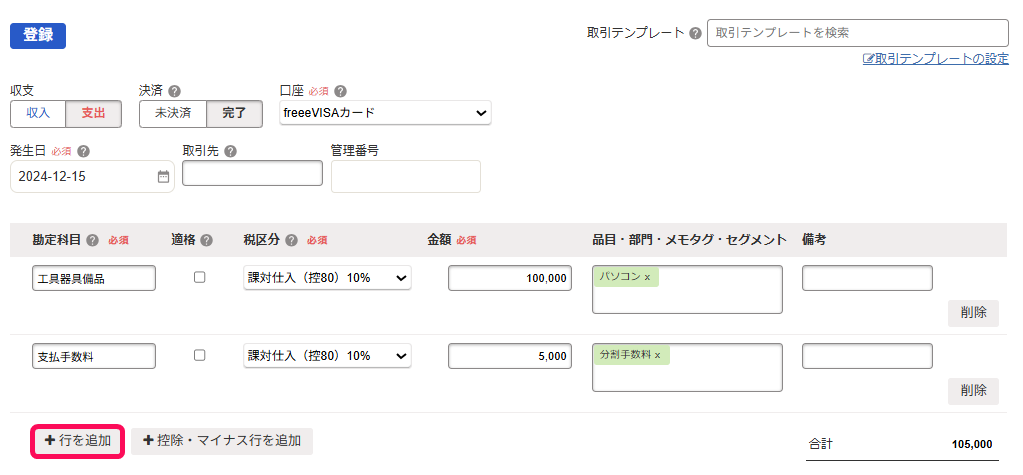Focus 取引テンプレートを検索 search field

pyautogui.click(x=858, y=33)
